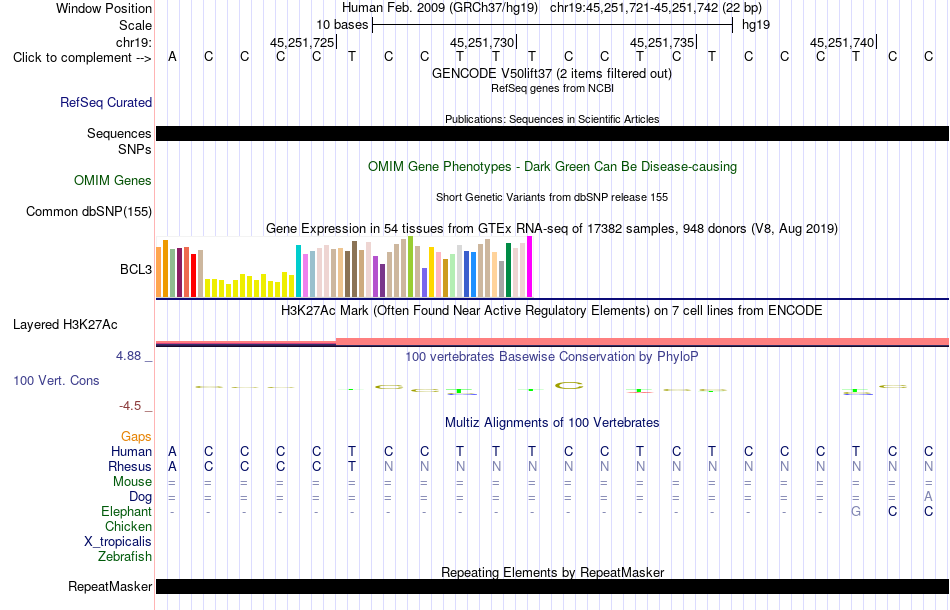Click the first base A in sequence row

(173, 56)
